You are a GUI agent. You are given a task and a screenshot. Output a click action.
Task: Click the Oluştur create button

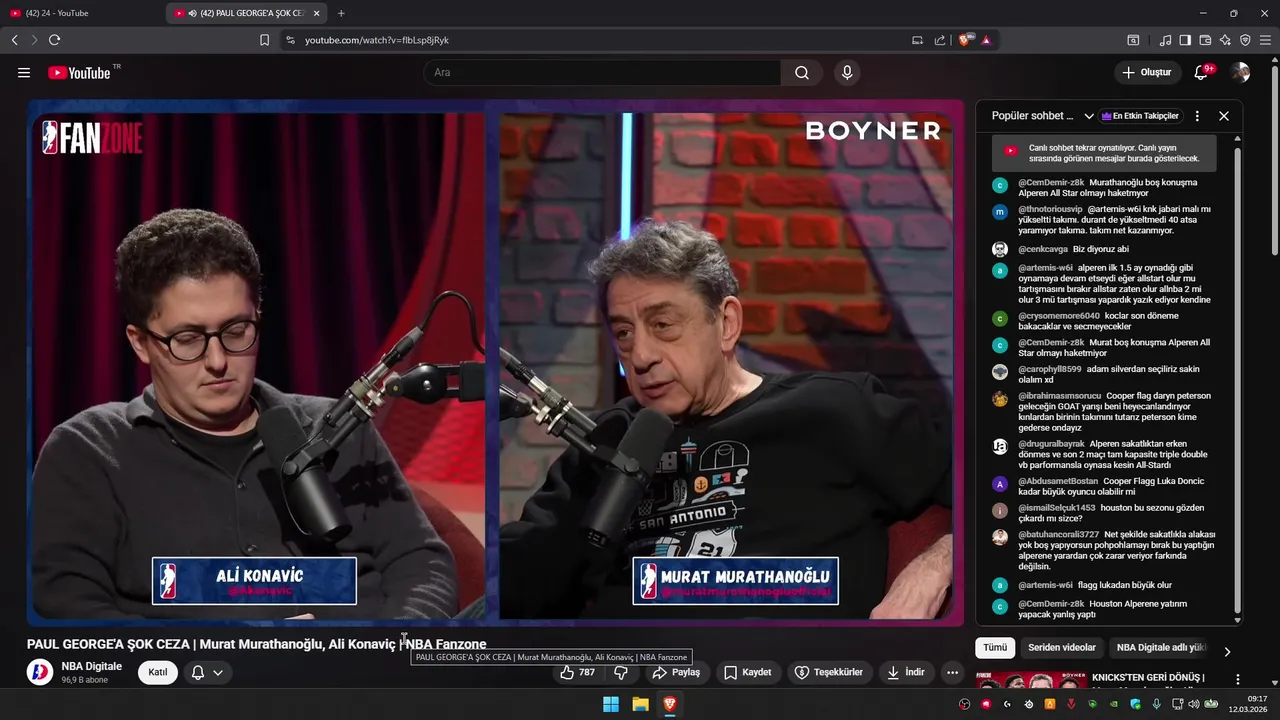coord(1146,73)
